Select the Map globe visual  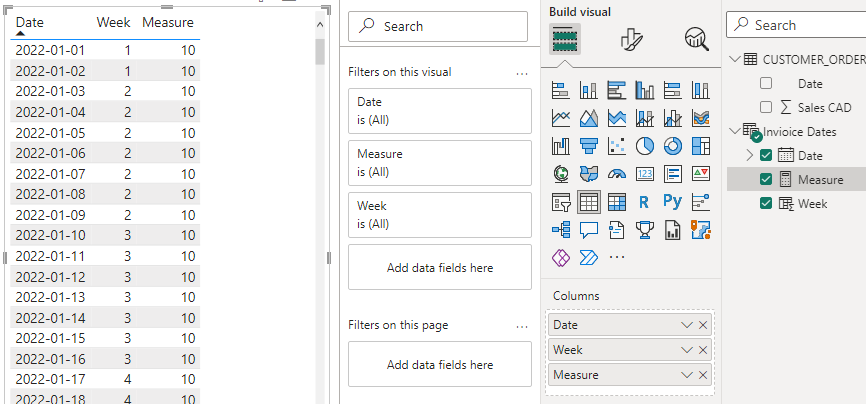[561, 174]
